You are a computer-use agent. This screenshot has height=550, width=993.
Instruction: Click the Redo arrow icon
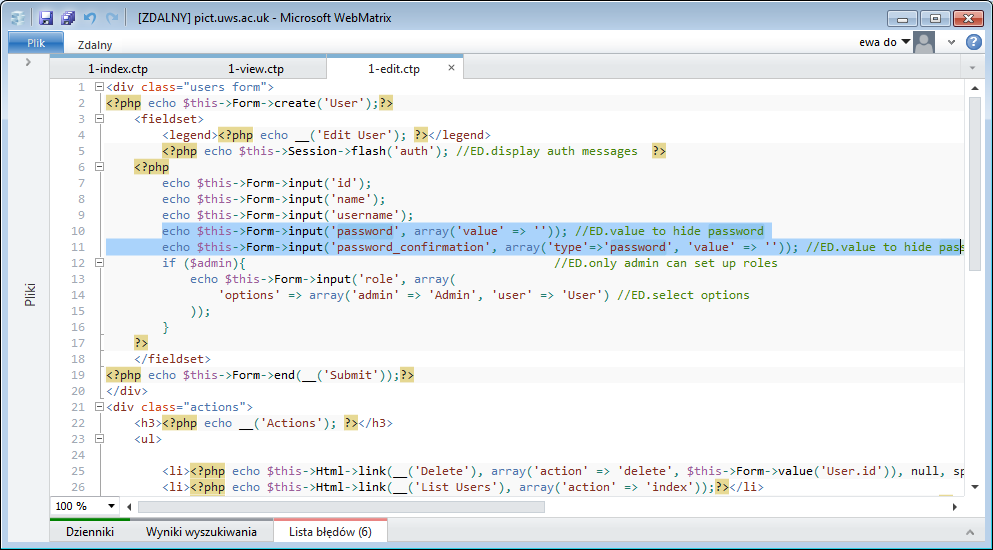coord(112,18)
